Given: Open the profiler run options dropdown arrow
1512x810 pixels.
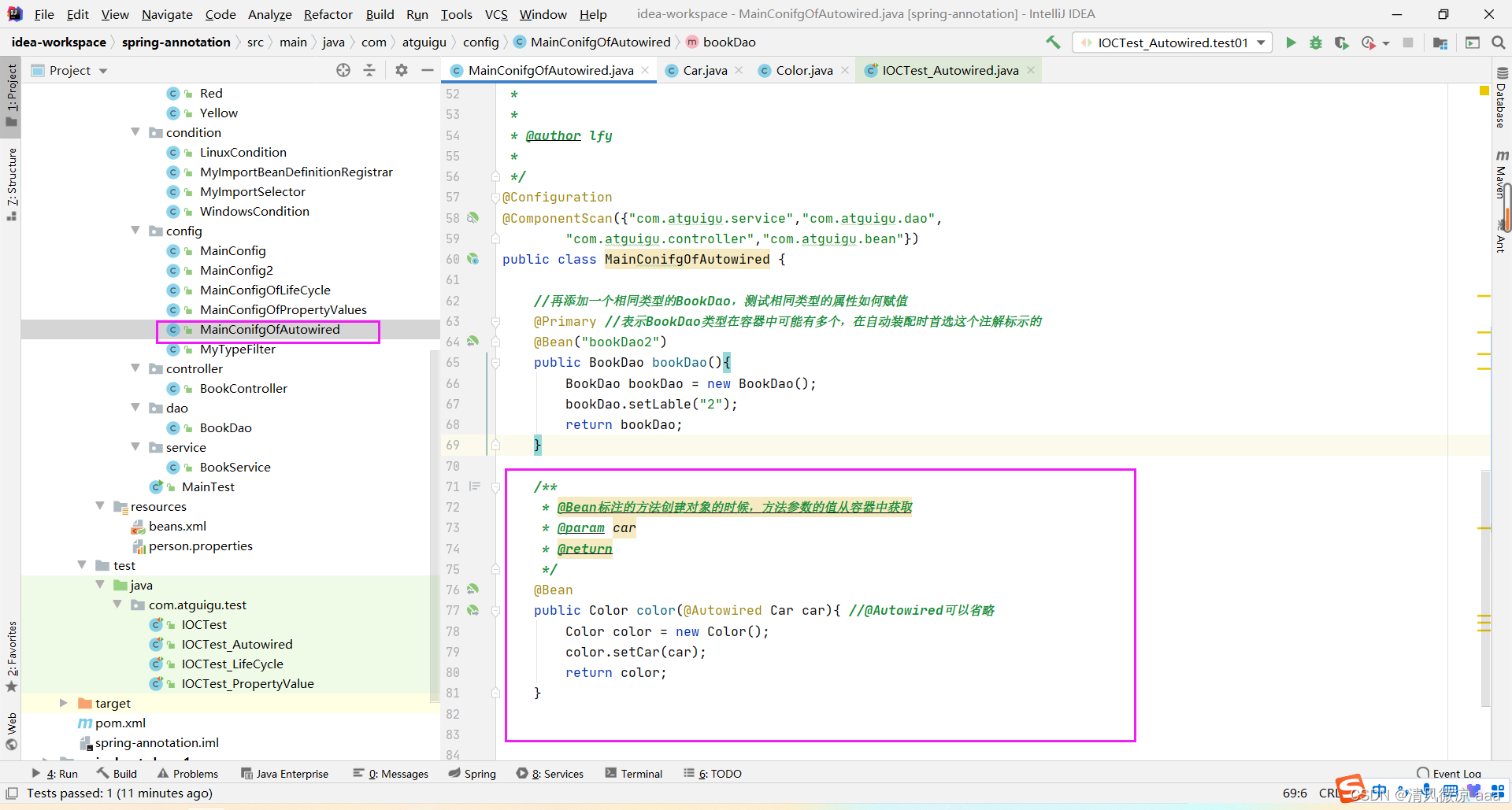Looking at the screenshot, I should pyautogui.click(x=1386, y=43).
